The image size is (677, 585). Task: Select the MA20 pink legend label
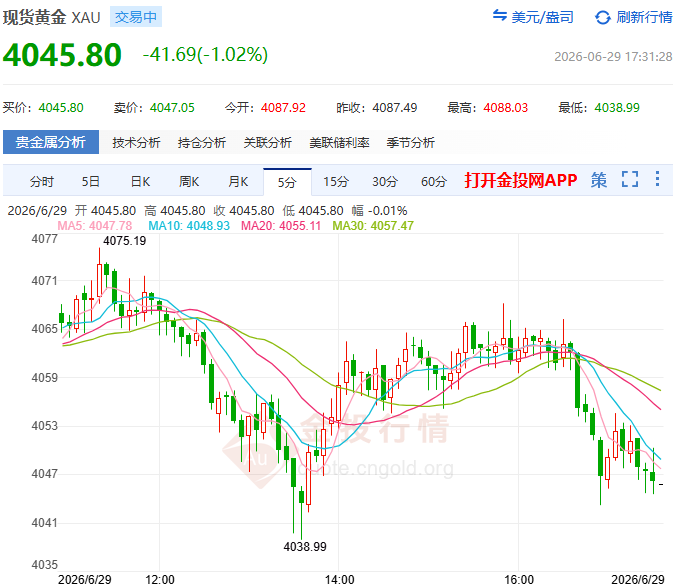[281, 226]
